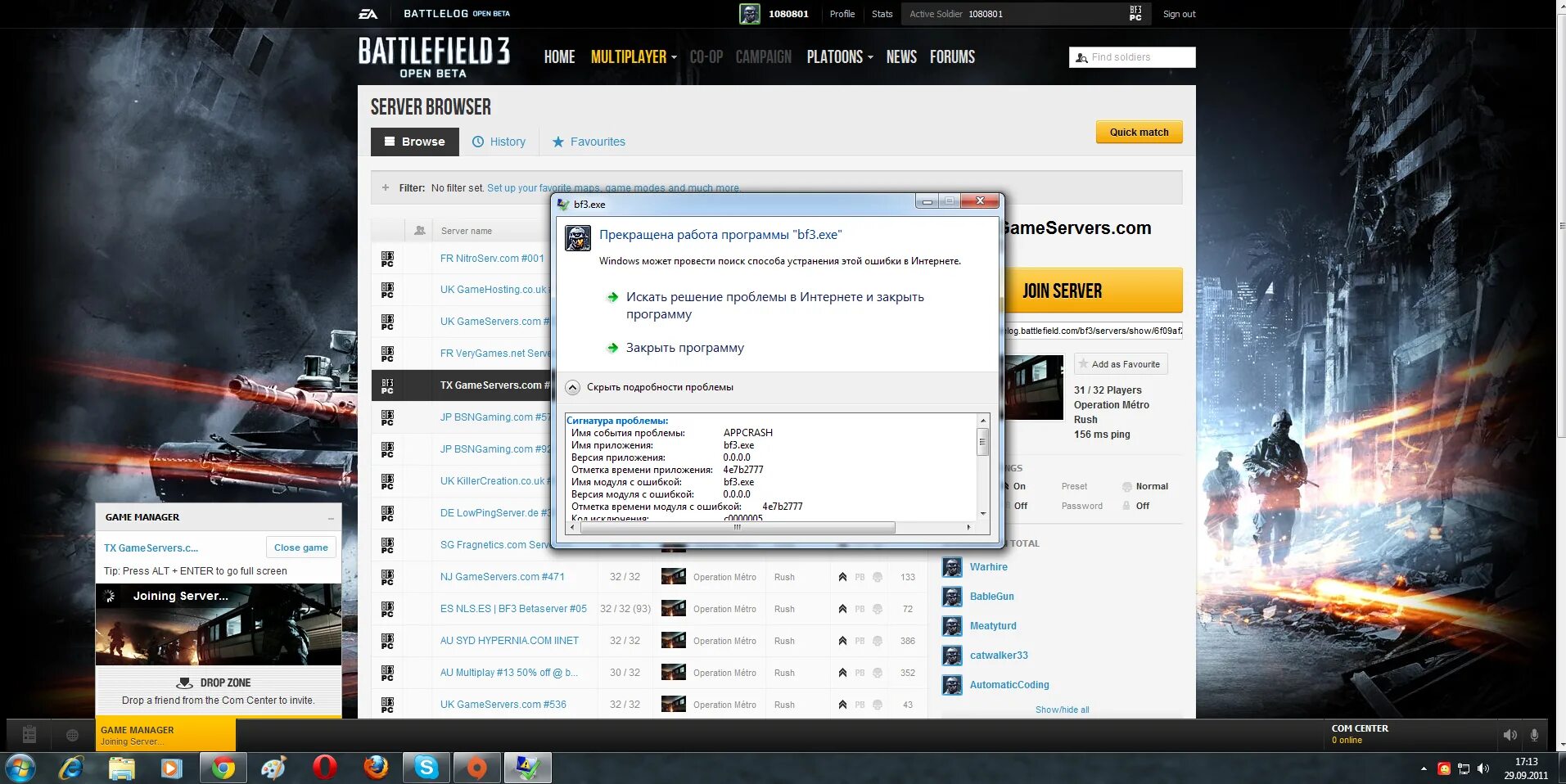Screen dimensions: 1566x784
Task: Open Skype from the taskbar
Action: point(426,768)
